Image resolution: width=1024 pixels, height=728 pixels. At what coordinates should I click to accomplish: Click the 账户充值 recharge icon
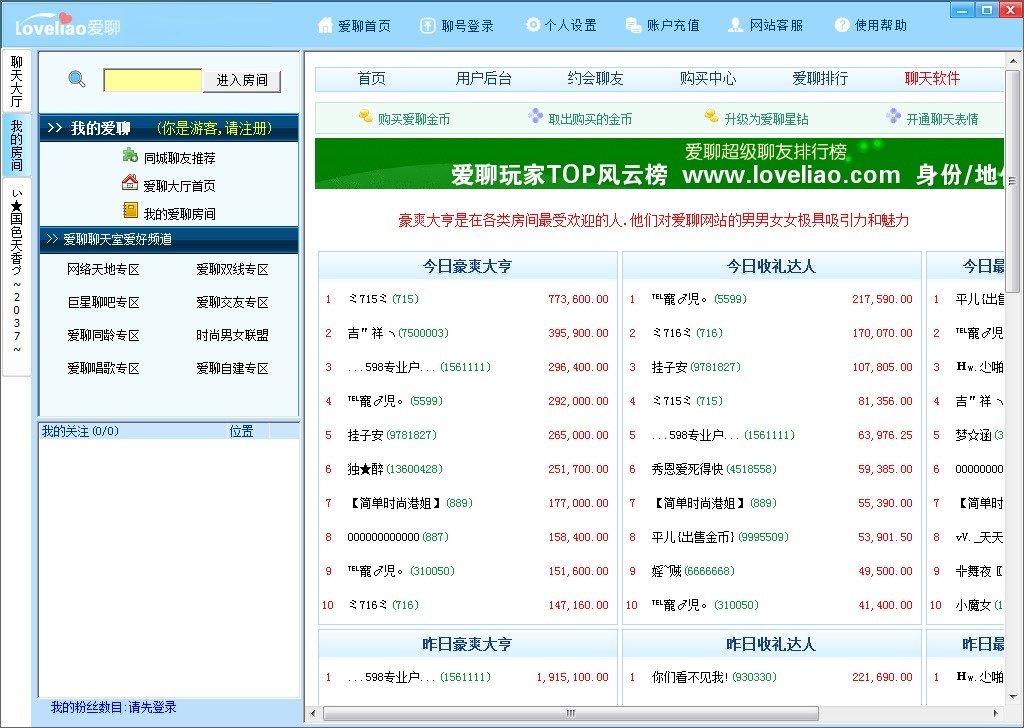[633, 25]
